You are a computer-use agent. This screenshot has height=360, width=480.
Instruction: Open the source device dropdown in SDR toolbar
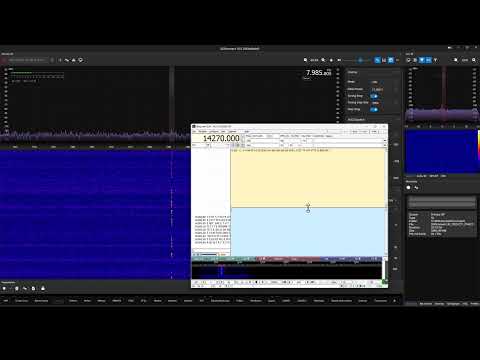27,60
